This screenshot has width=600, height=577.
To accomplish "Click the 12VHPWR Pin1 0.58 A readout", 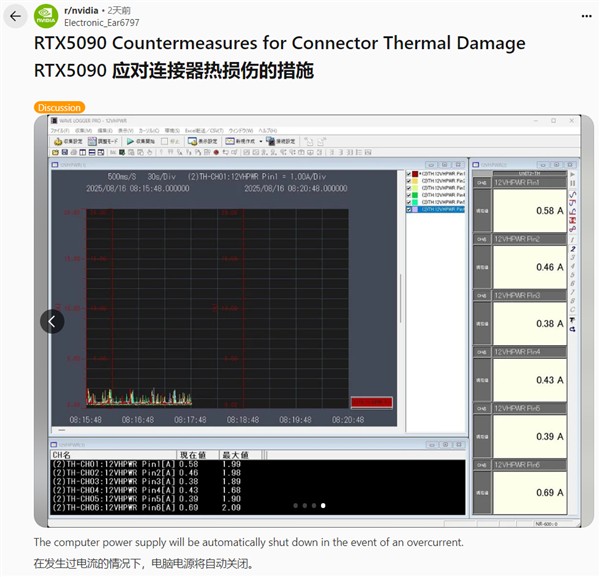I will coord(530,211).
